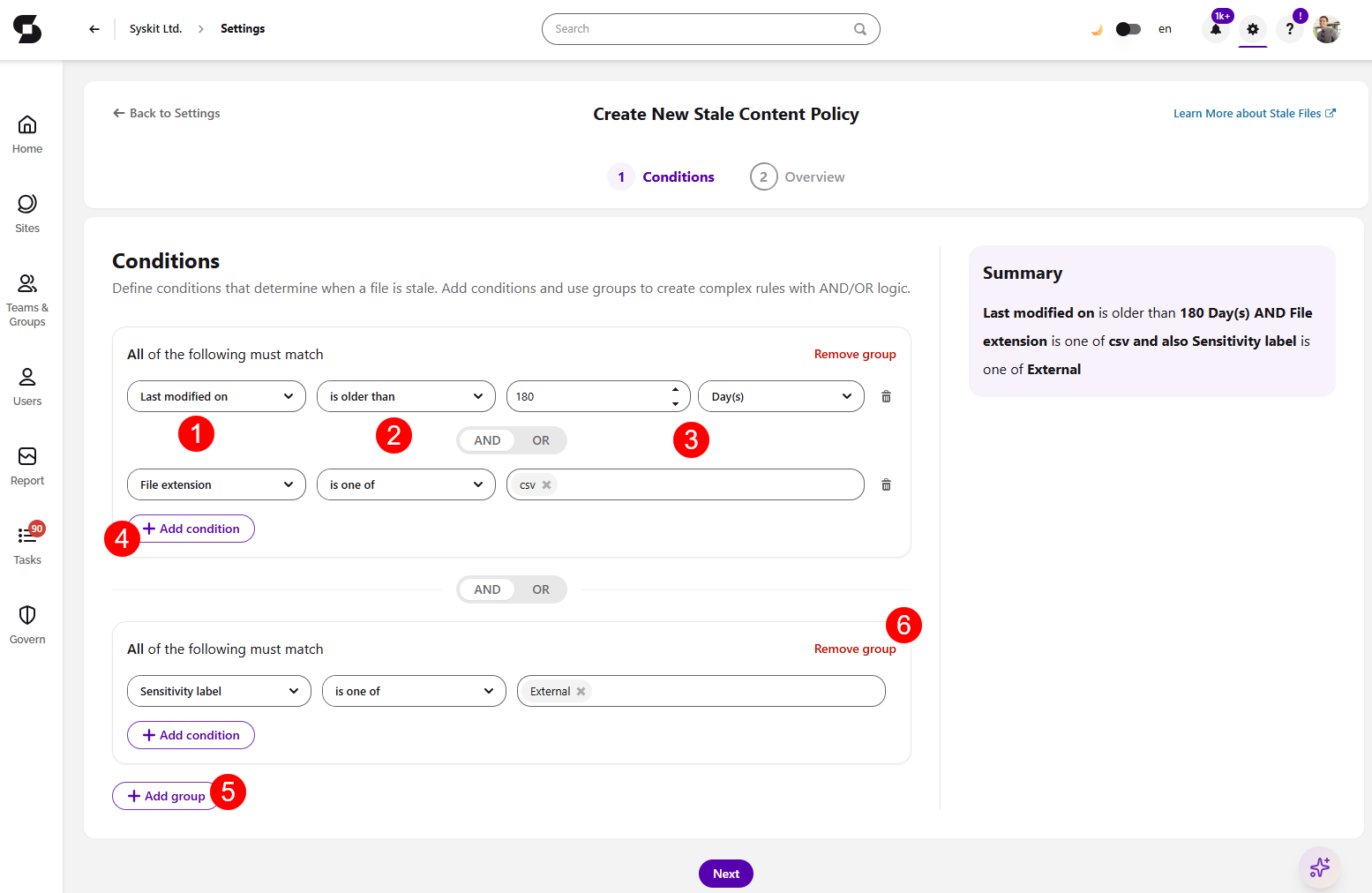Click Back to Settings link
The width and height of the screenshot is (1372, 893).
pos(167,113)
